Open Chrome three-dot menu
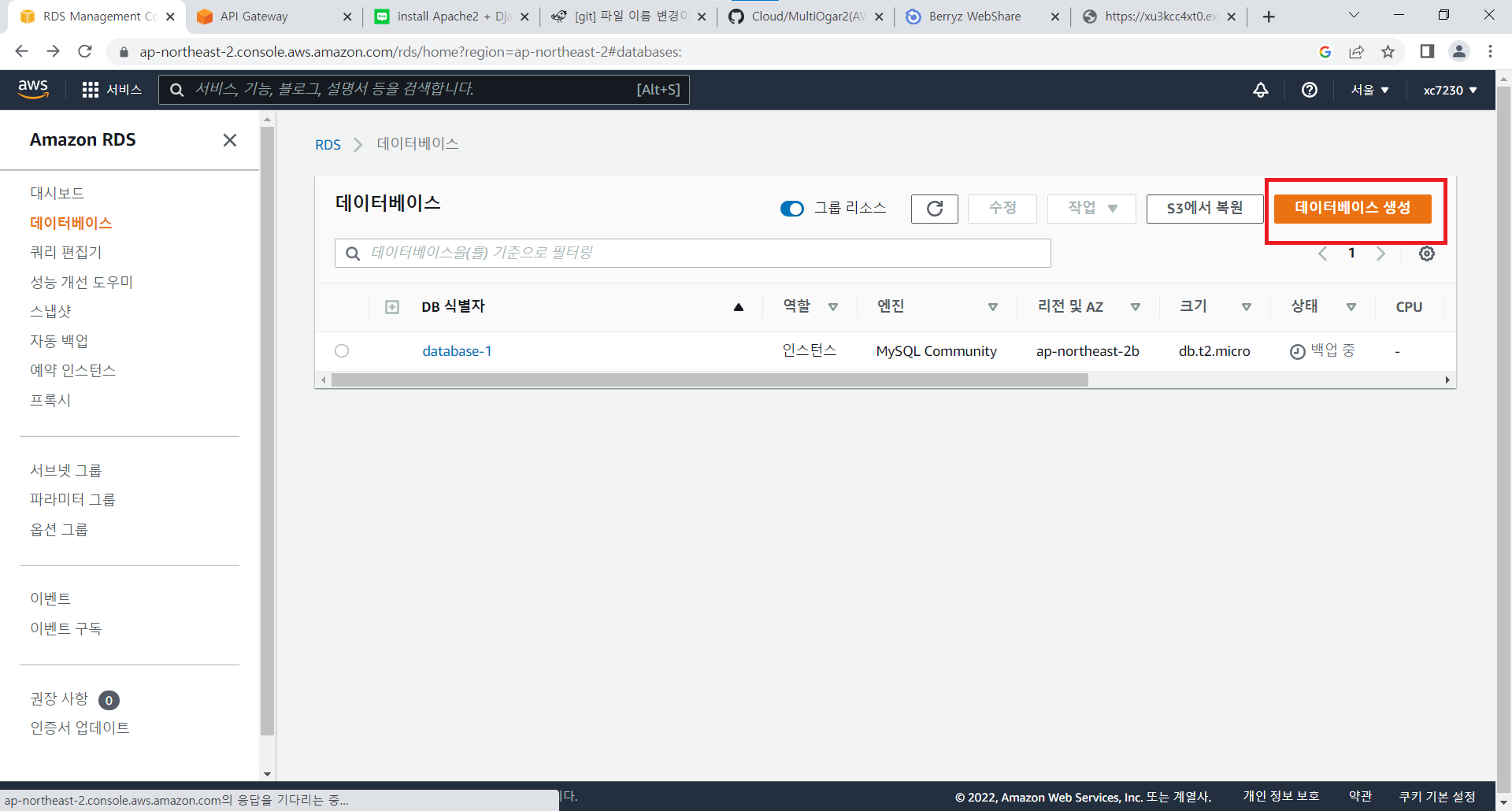The width and height of the screenshot is (1512, 811). point(1490,51)
